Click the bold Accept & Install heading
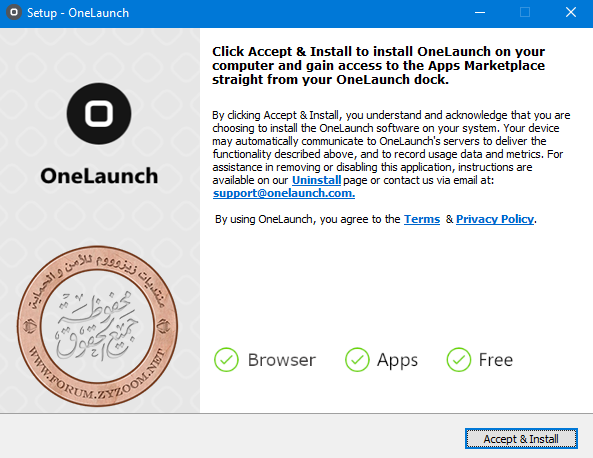Image resolution: width=593 pixels, height=458 pixels. coord(379,65)
